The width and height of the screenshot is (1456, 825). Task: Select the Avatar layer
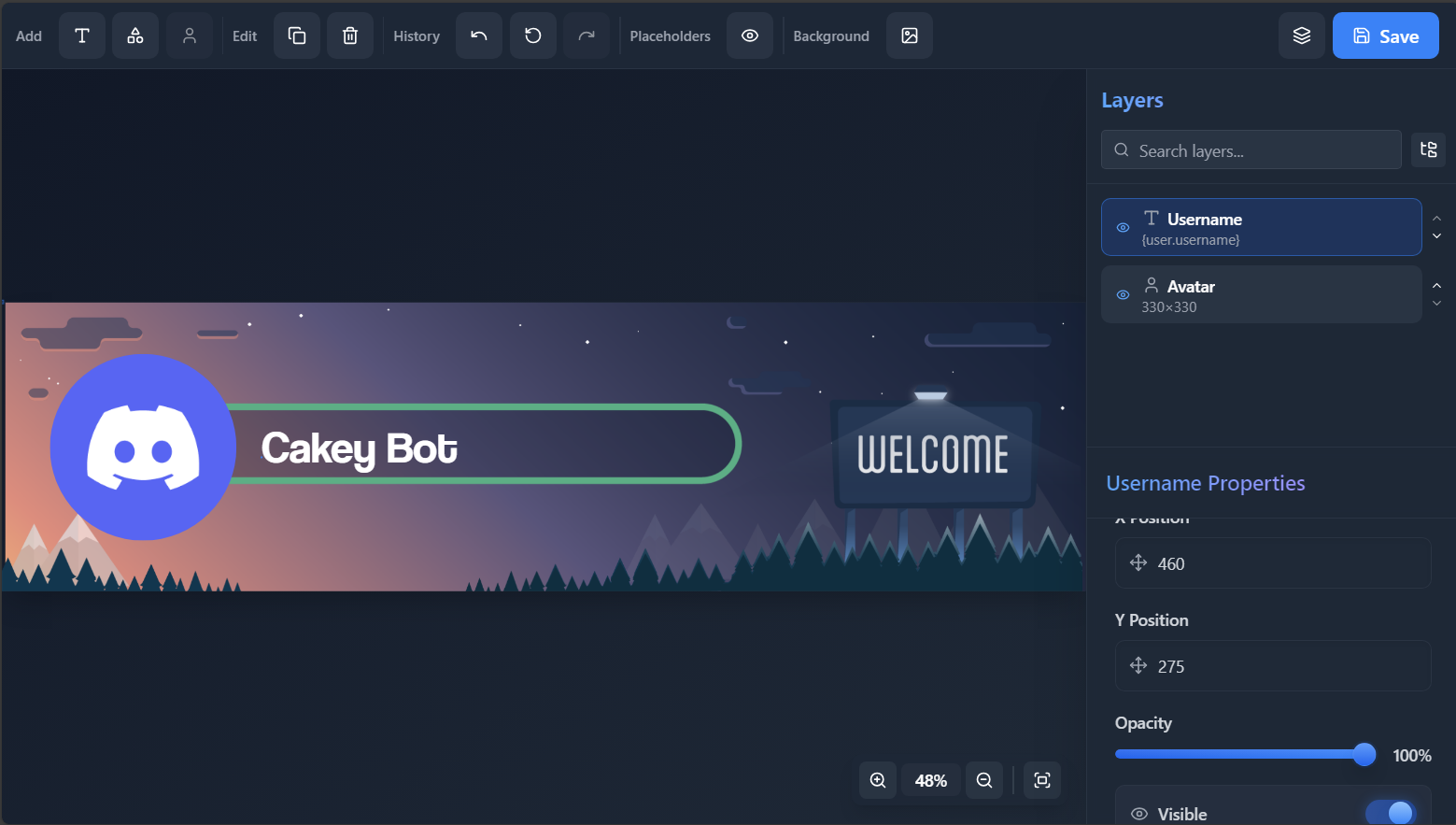click(1262, 294)
